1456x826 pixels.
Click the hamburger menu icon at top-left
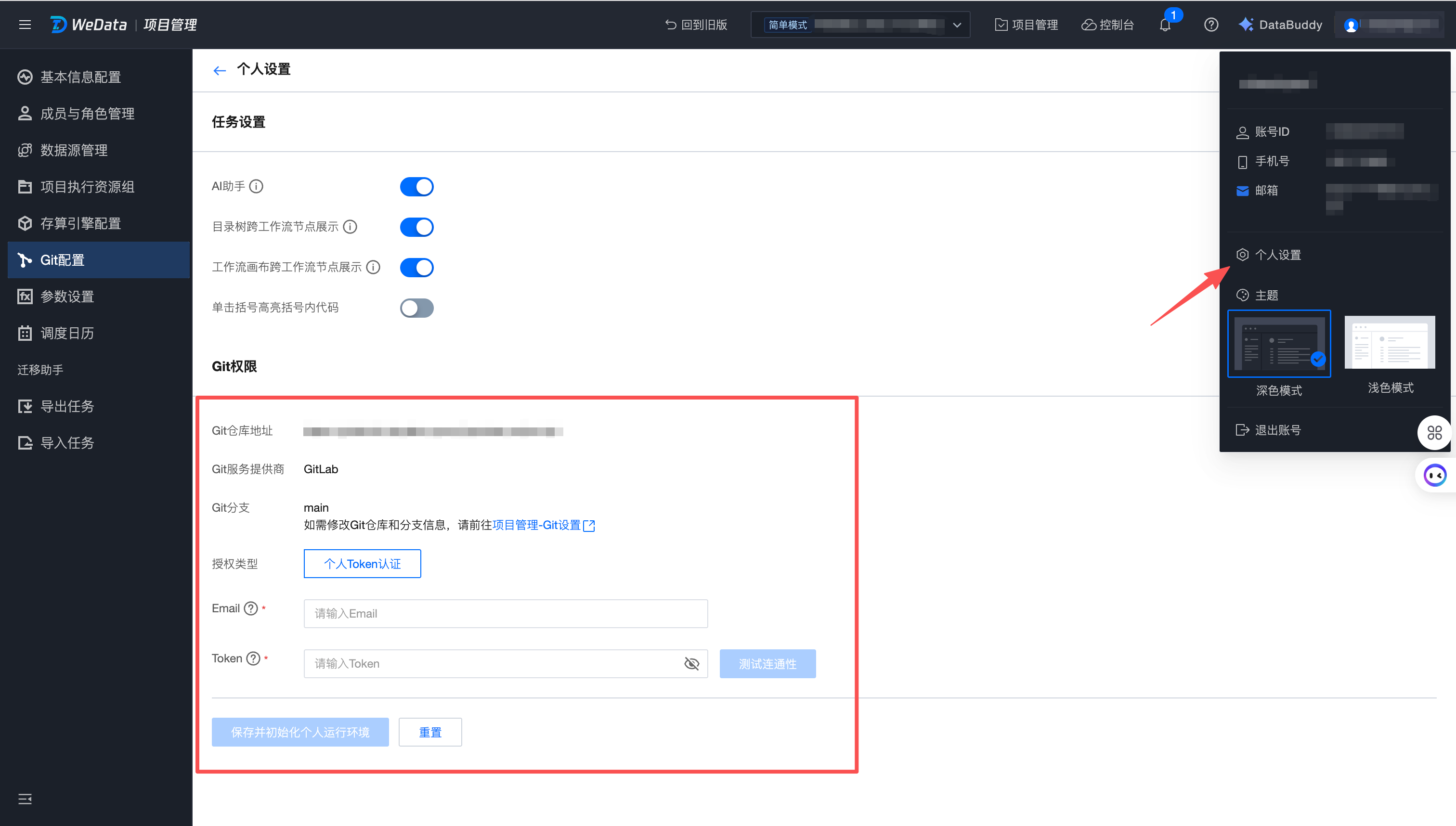25,25
